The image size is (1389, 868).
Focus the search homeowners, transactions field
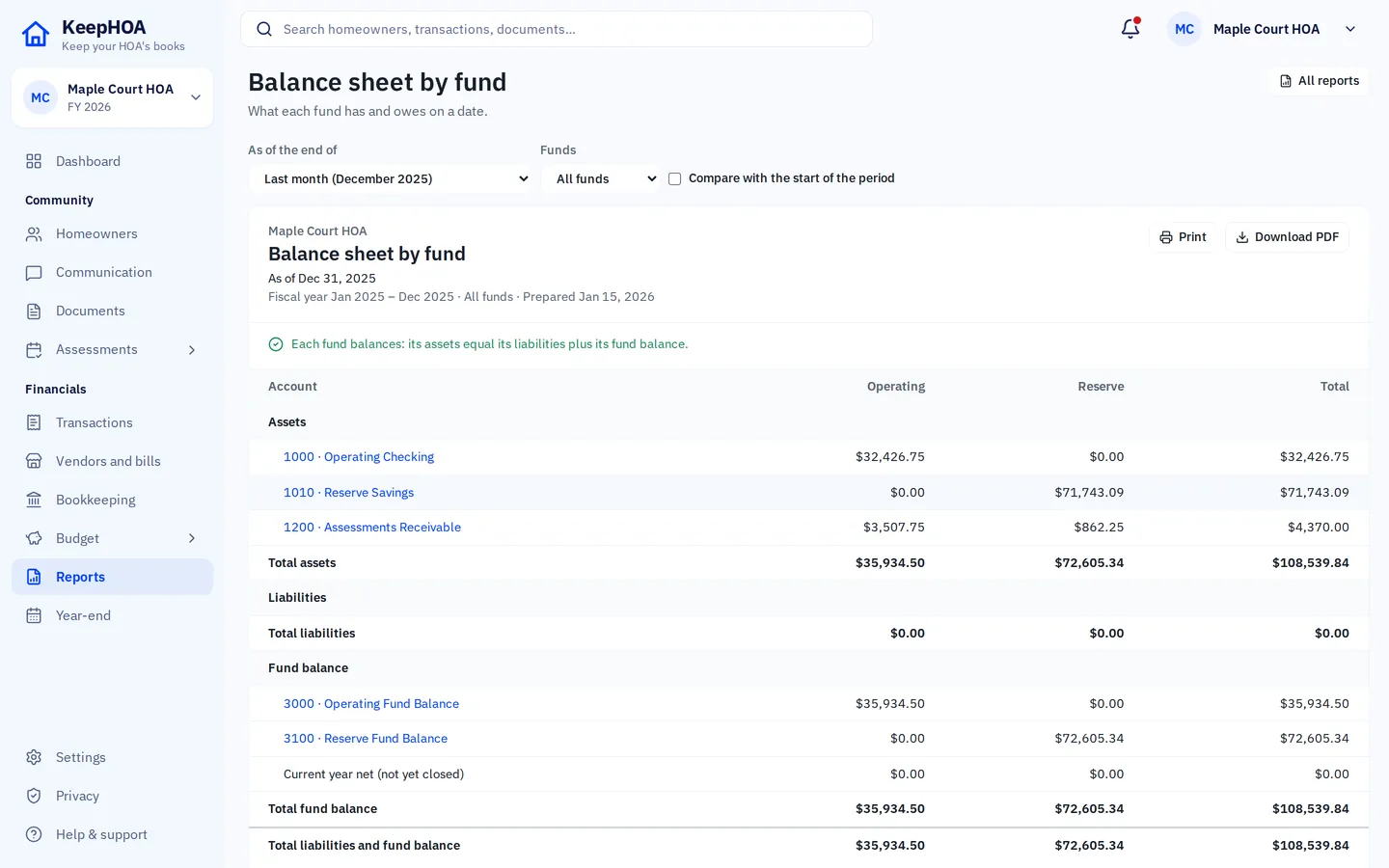557,29
